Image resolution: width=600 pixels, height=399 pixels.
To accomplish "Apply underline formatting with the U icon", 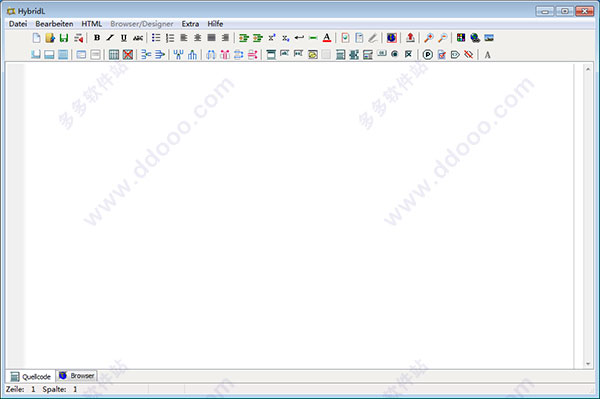I will pos(124,38).
